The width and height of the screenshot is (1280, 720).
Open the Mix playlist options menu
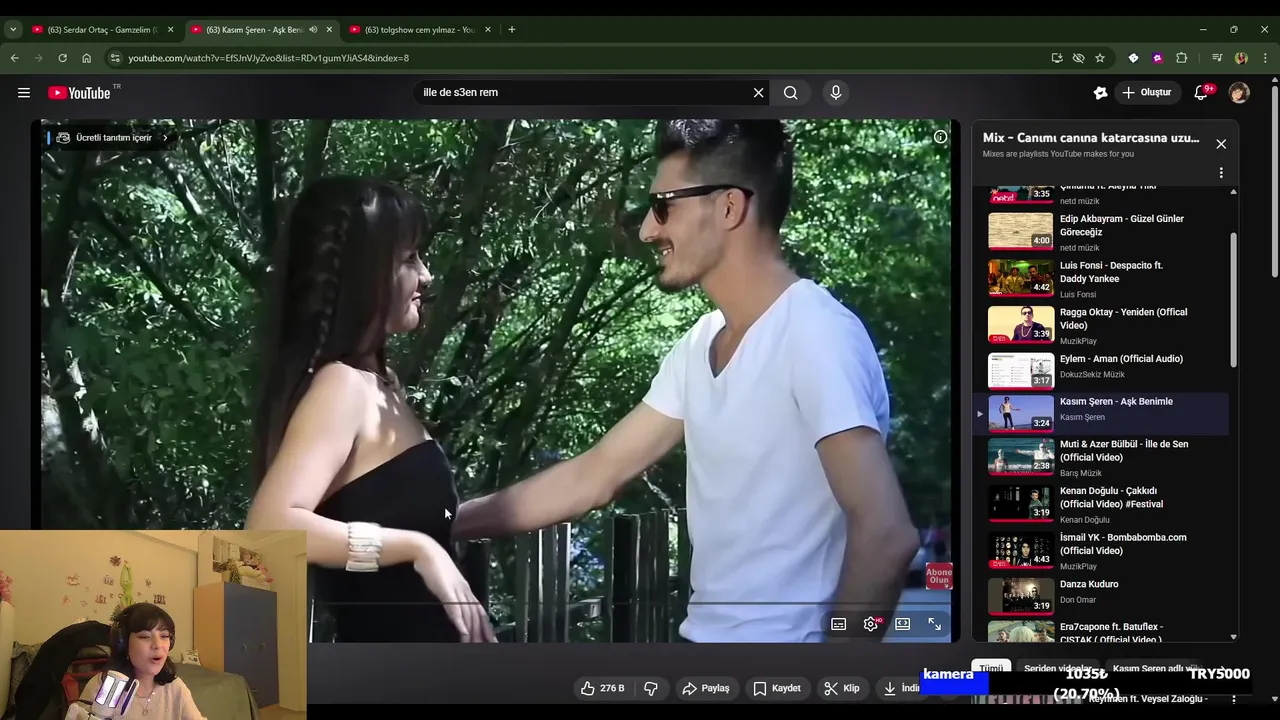tap(1221, 173)
